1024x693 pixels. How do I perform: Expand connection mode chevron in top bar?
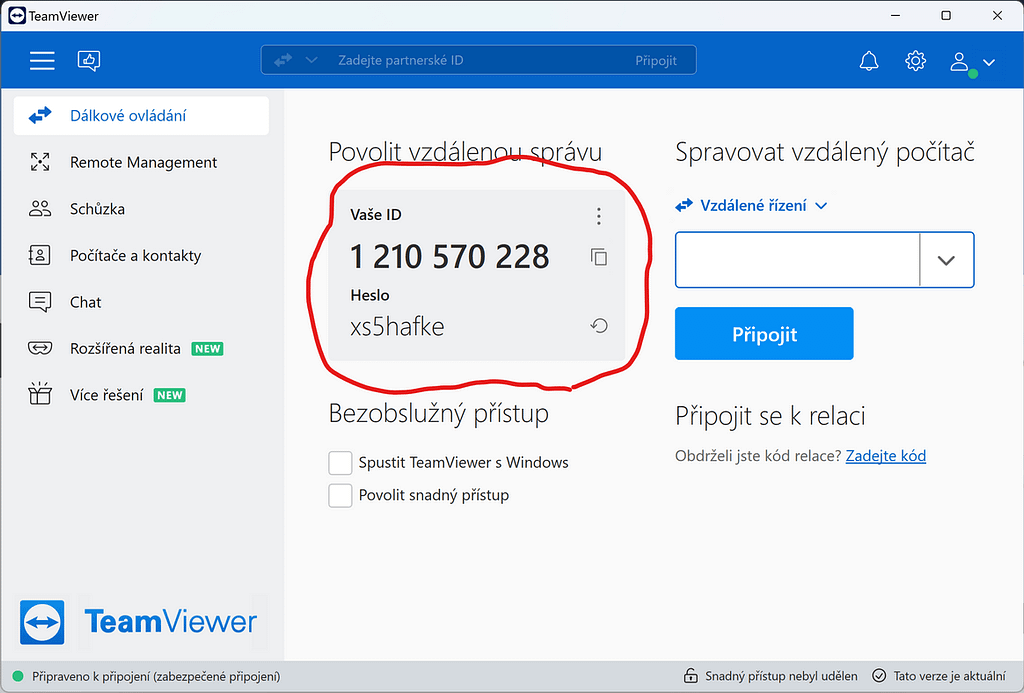coord(312,60)
